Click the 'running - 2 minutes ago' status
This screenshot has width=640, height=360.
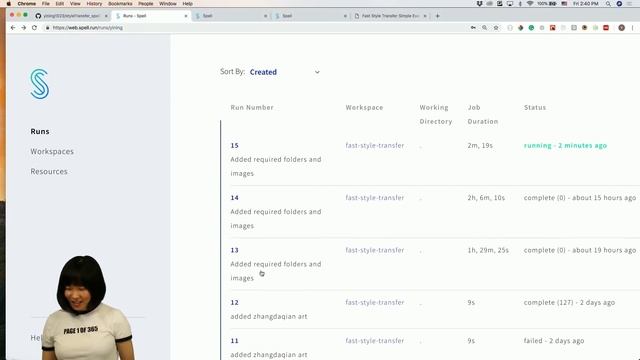click(x=565, y=145)
